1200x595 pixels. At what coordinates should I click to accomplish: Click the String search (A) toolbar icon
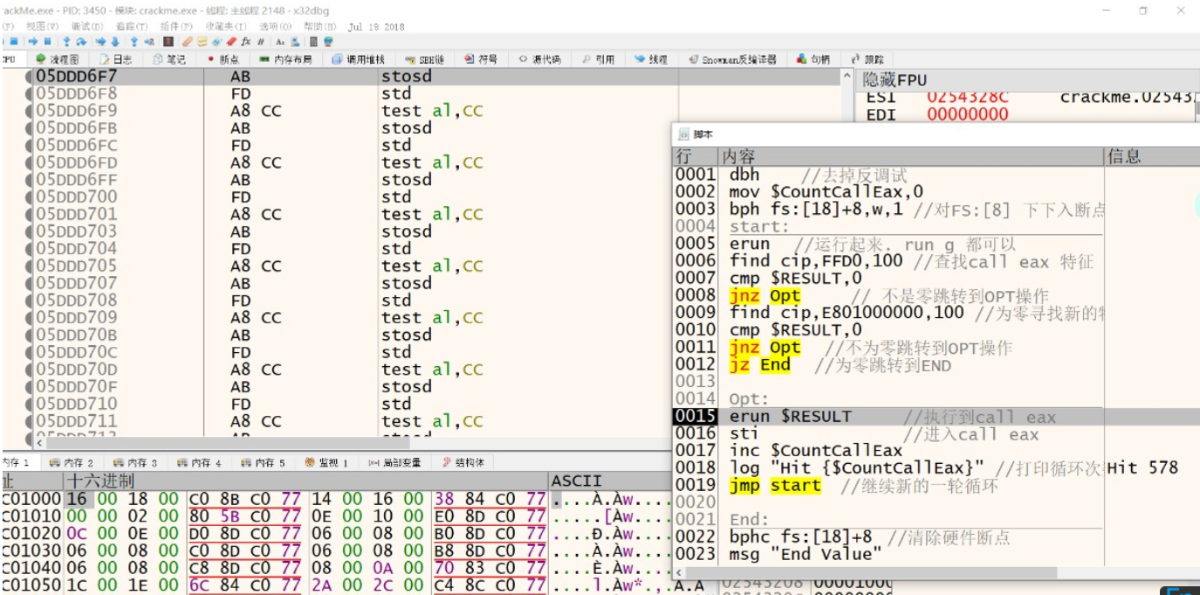pyautogui.click(x=281, y=42)
